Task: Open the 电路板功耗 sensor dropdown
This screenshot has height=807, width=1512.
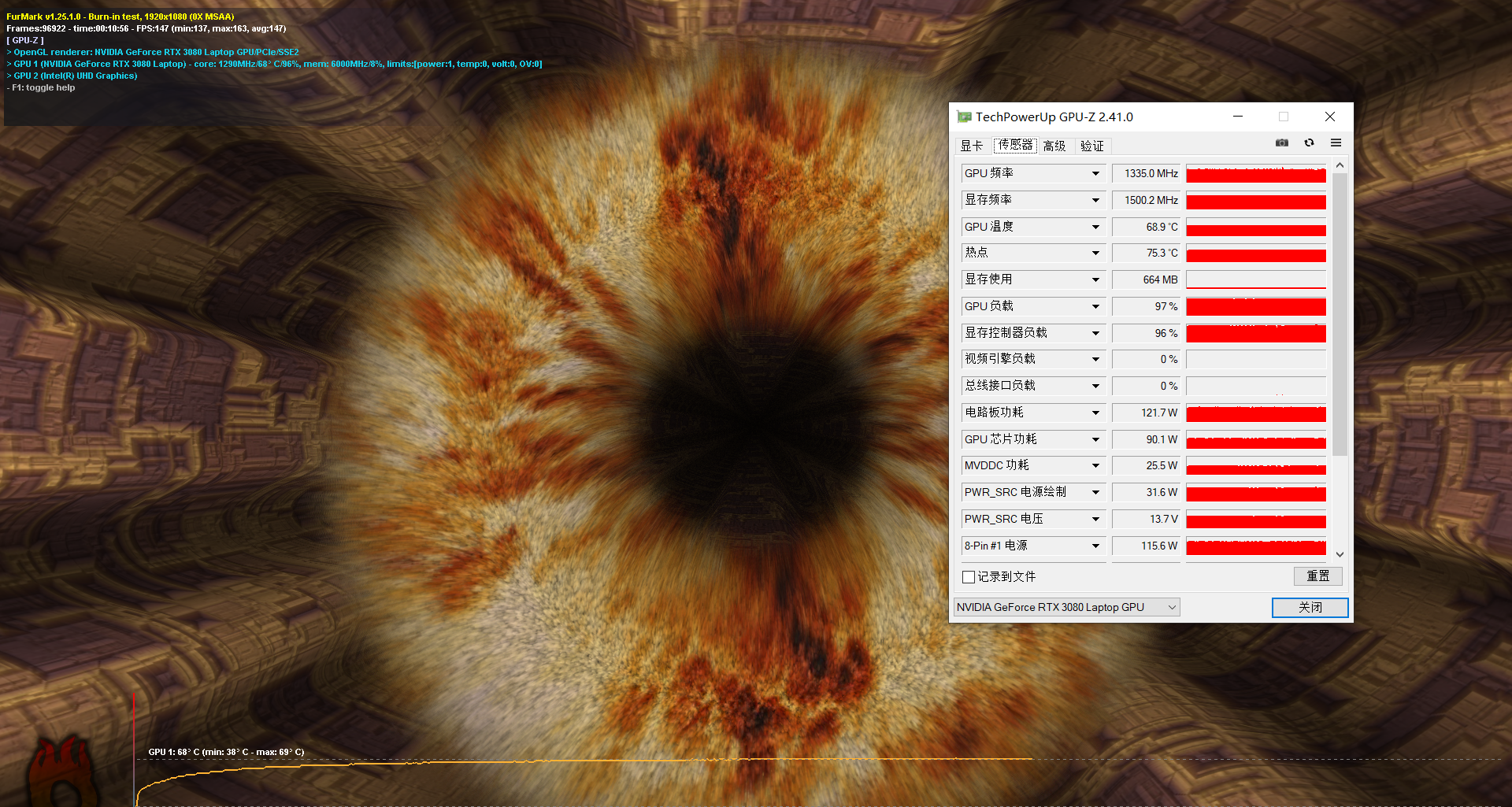Action: 1095,413
